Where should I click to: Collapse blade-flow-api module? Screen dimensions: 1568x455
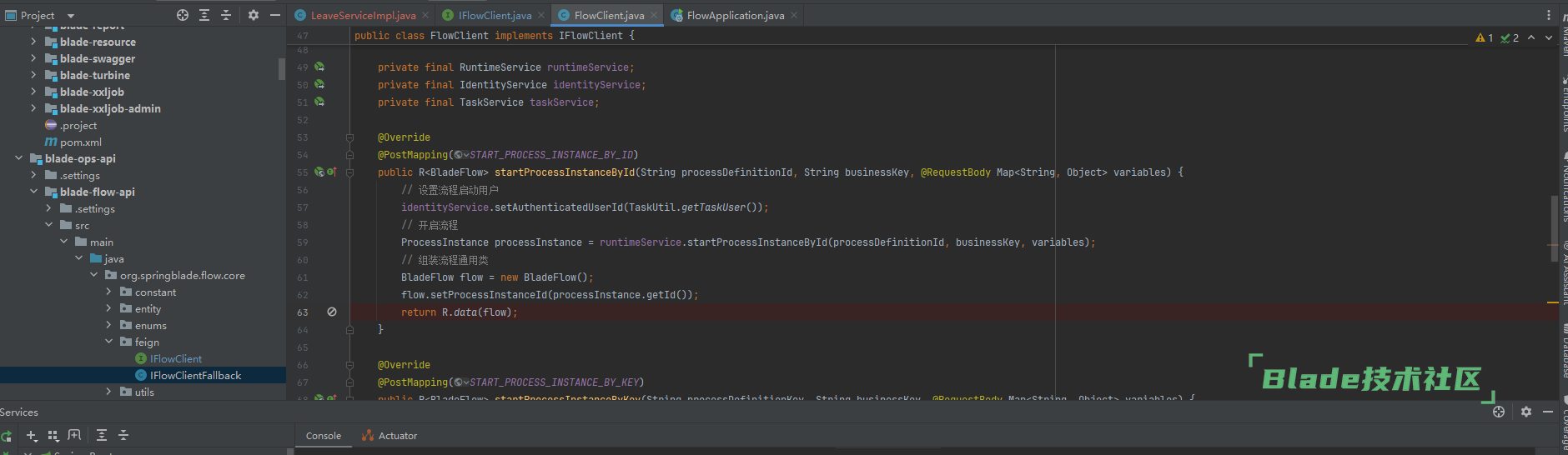pyautogui.click(x=33, y=192)
